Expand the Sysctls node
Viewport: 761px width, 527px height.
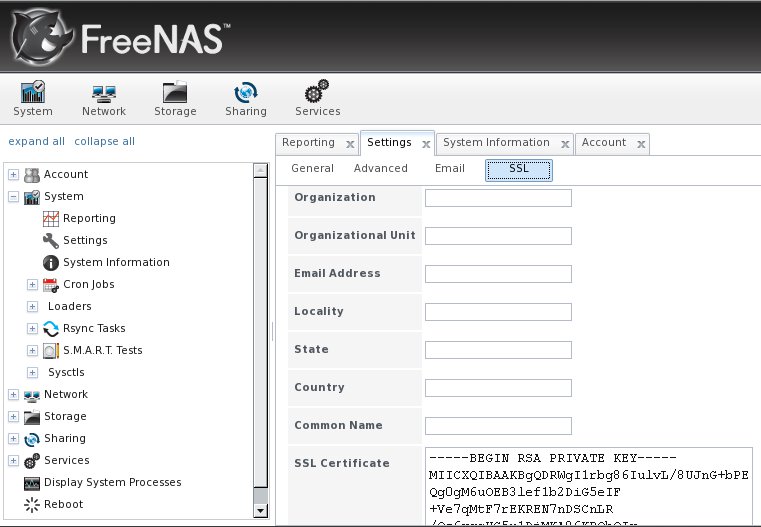[32, 372]
